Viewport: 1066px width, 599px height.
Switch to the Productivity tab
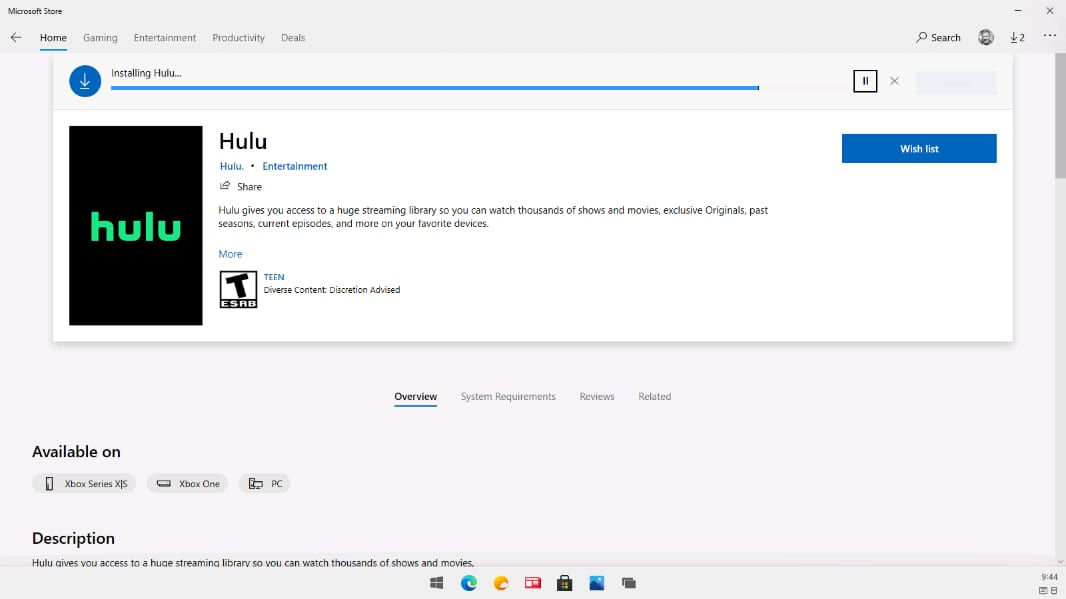238,38
